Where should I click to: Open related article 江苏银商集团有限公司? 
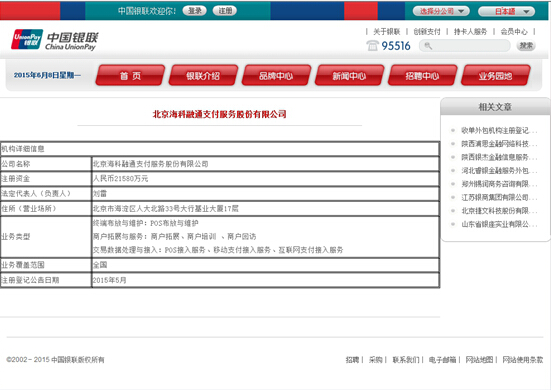499,197
